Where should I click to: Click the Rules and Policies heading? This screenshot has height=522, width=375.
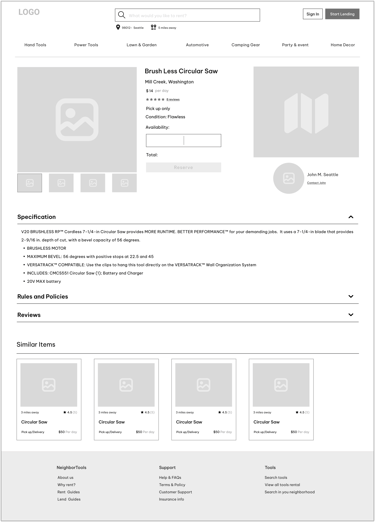(x=43, y=296)
